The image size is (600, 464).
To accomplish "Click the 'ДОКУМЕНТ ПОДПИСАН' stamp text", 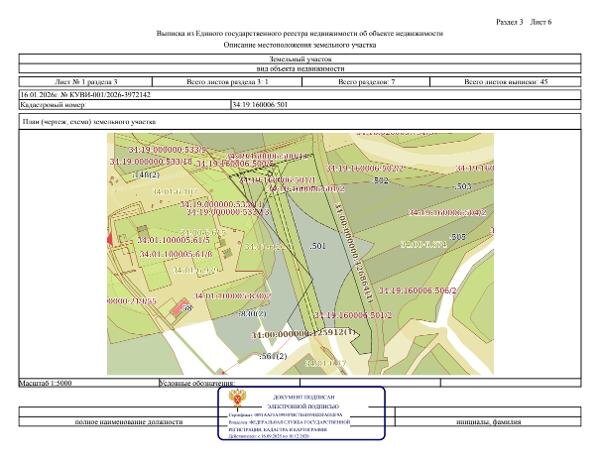I will click(303, 398).
